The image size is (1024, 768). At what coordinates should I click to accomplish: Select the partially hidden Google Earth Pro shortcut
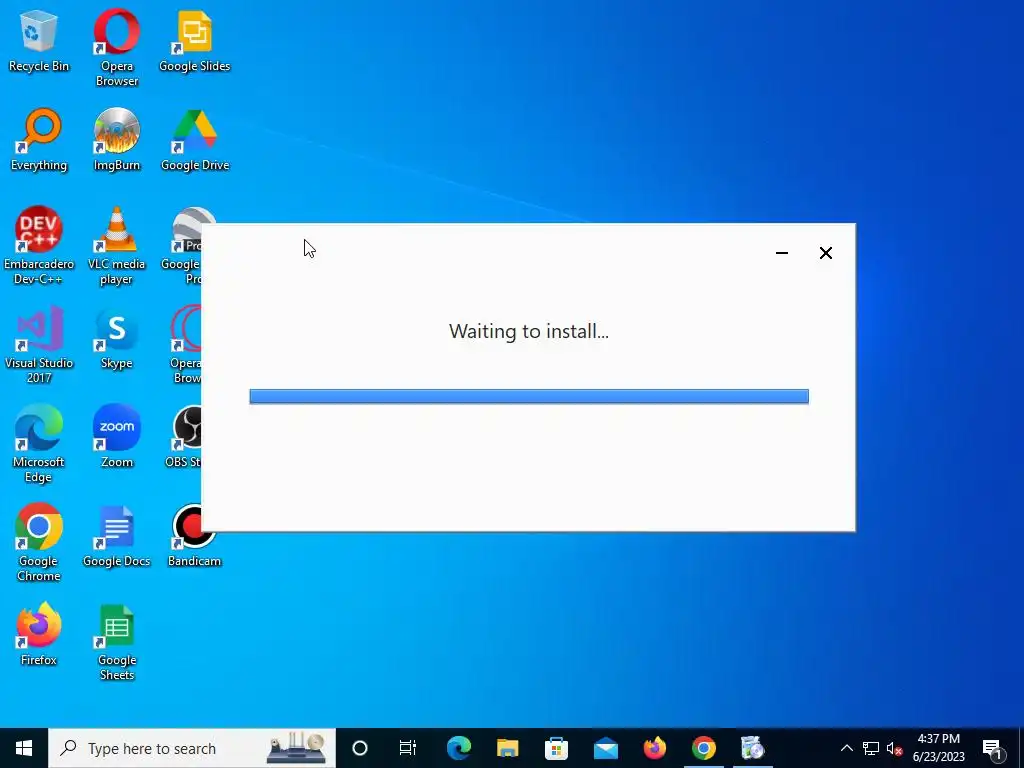coord(182,246)
